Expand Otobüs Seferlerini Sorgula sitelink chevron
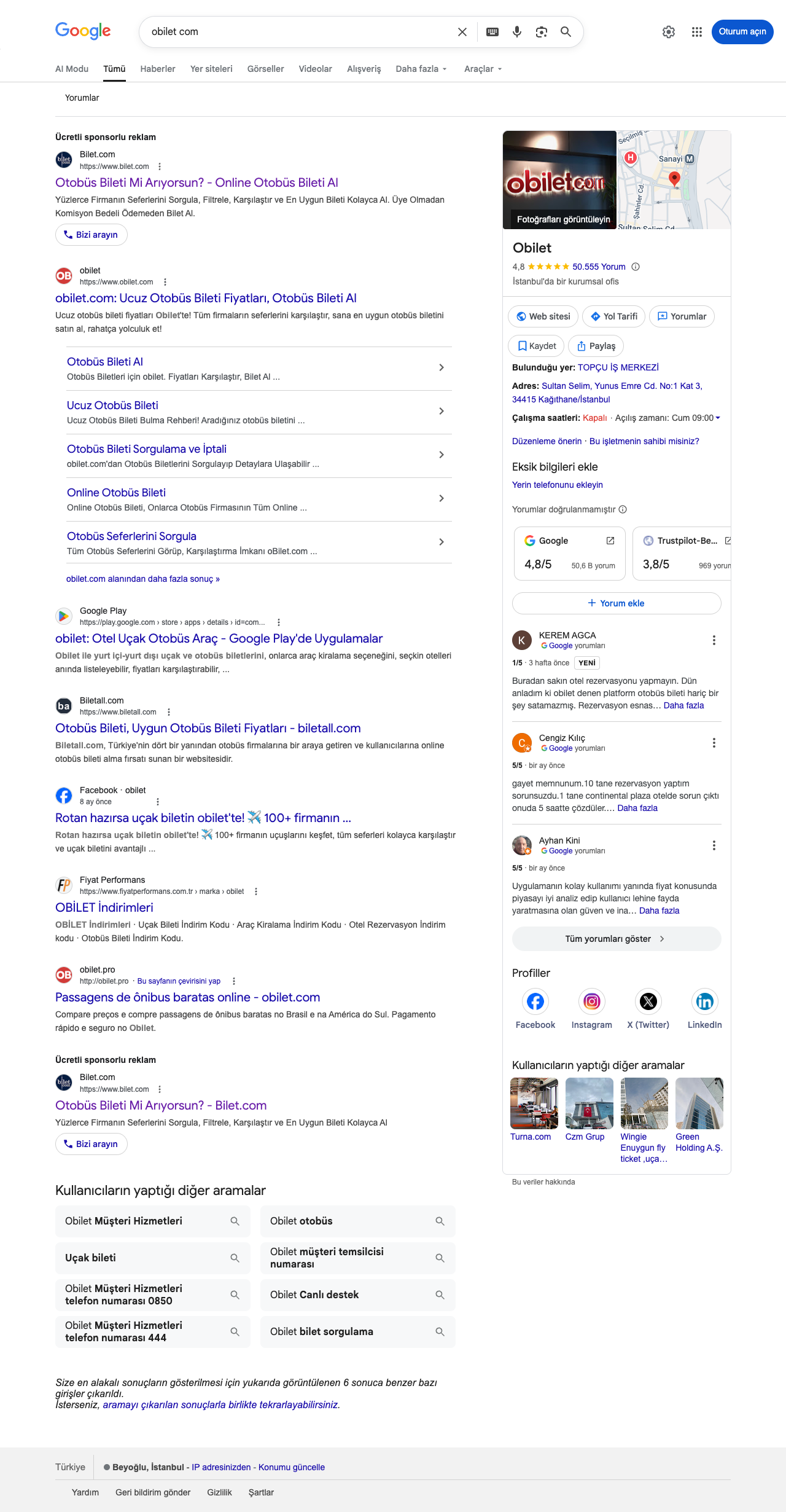The width and height of the screenshot is (786, 1512). 442,542
